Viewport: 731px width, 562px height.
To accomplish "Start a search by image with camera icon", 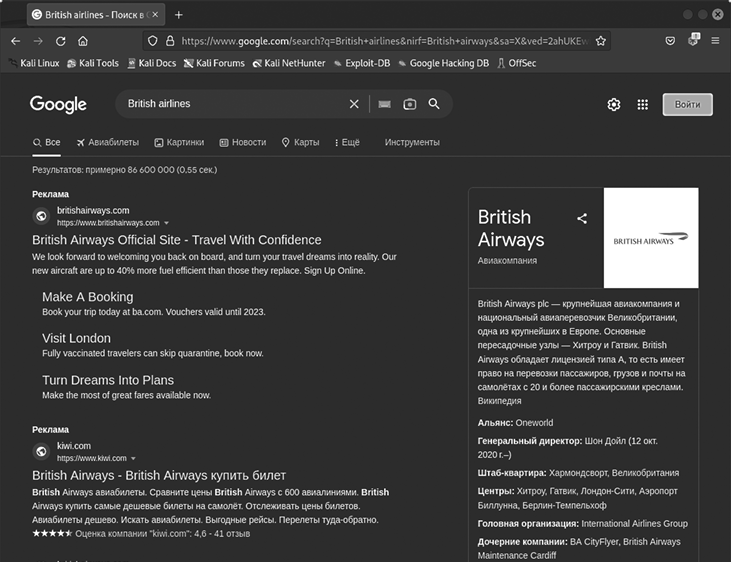I will pyautogui.click(x=409, y=104).
